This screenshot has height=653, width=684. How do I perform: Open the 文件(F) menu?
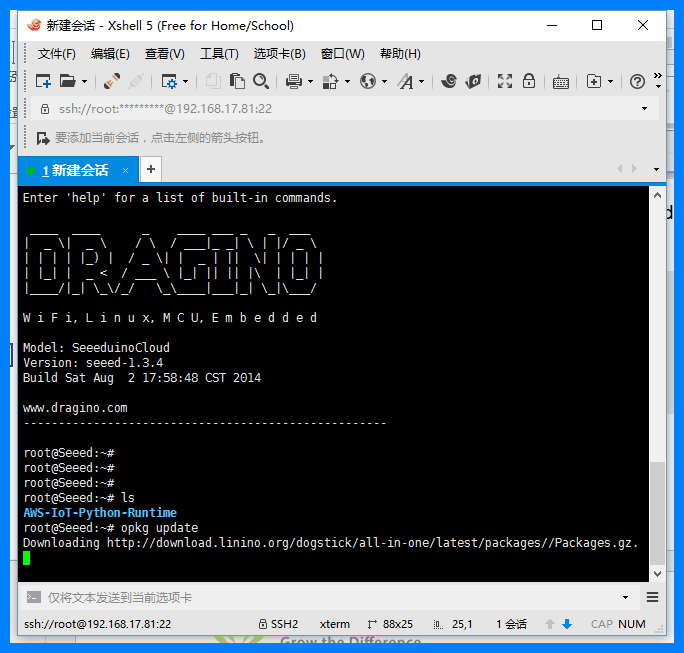[x=57, y=54]
